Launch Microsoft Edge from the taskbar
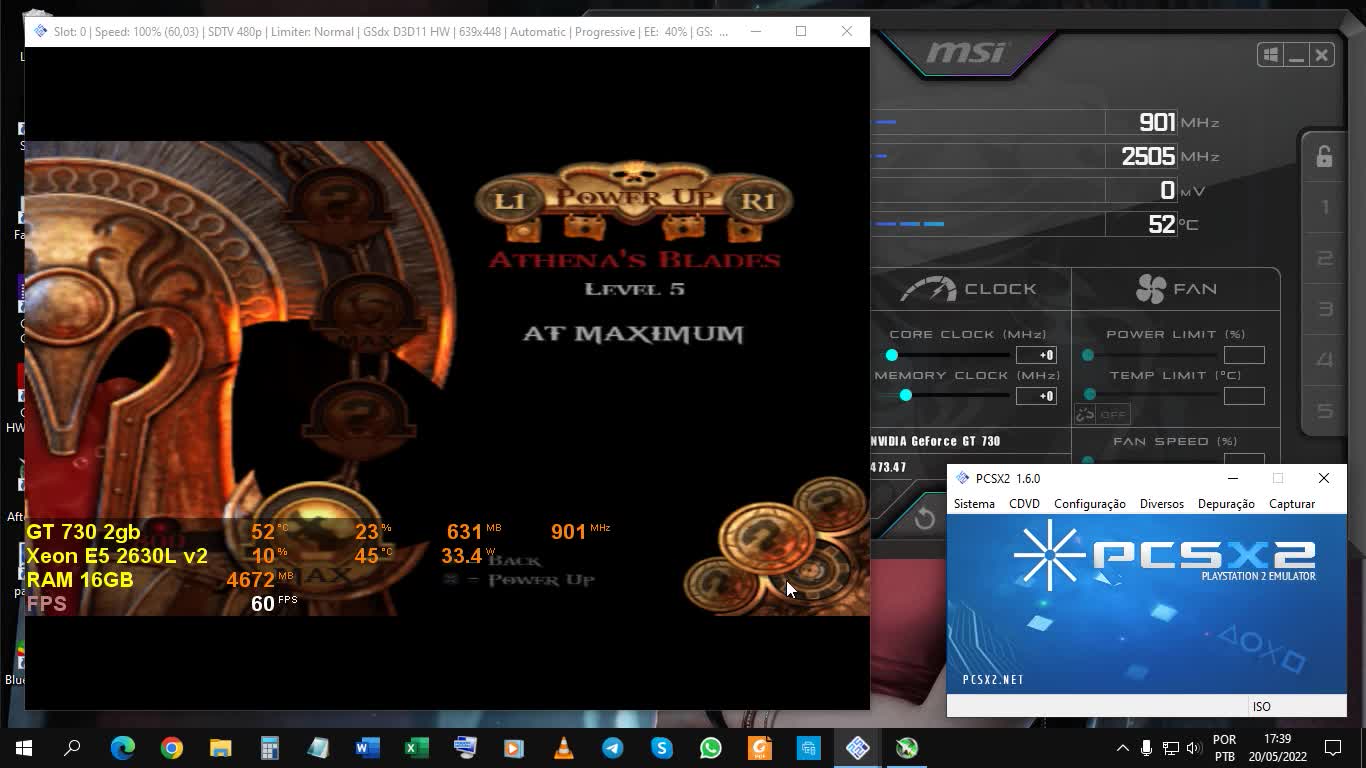The image size is (1366, 768). pos(122,748)
